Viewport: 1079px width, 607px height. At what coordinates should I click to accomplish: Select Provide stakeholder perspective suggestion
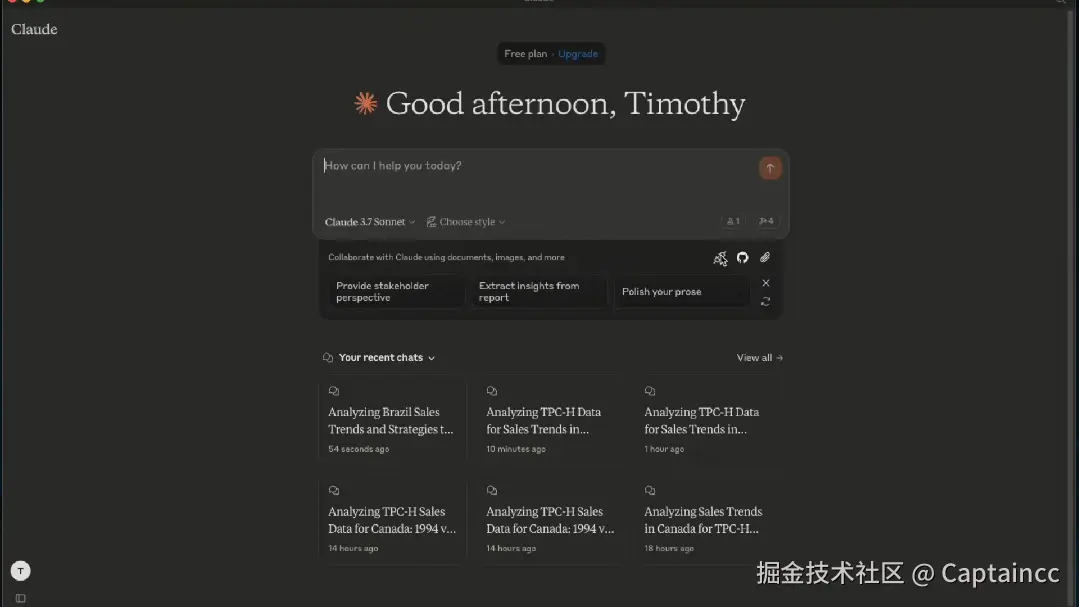395,292
